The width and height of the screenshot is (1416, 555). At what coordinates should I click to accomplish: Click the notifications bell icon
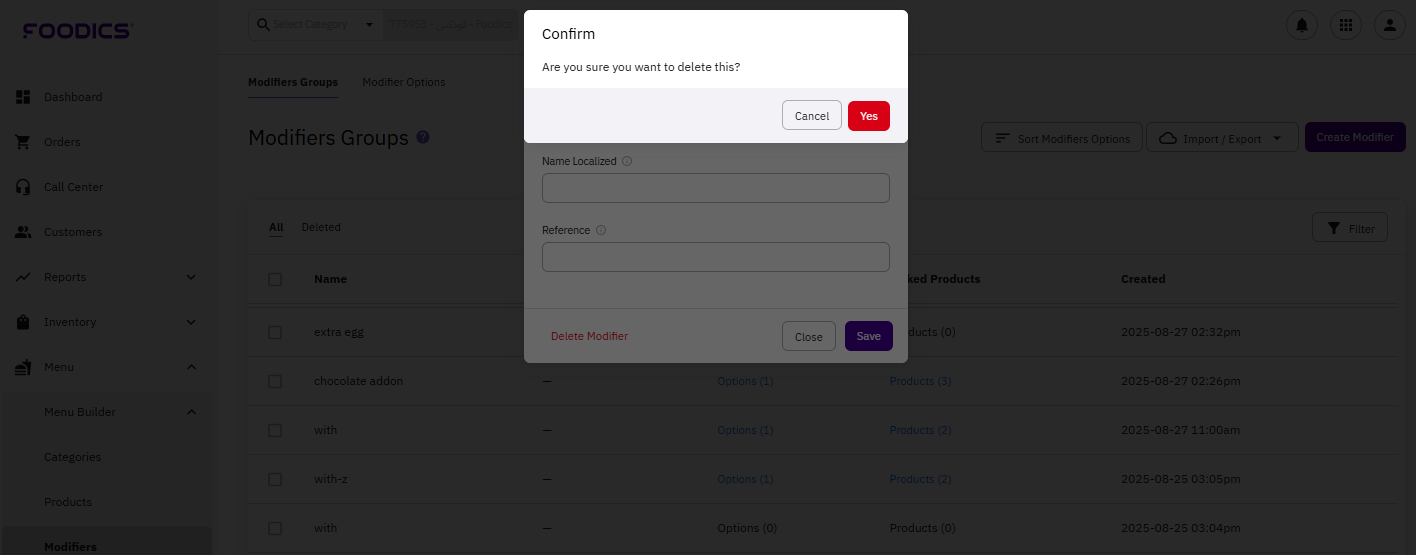[x=1302, y=26]
